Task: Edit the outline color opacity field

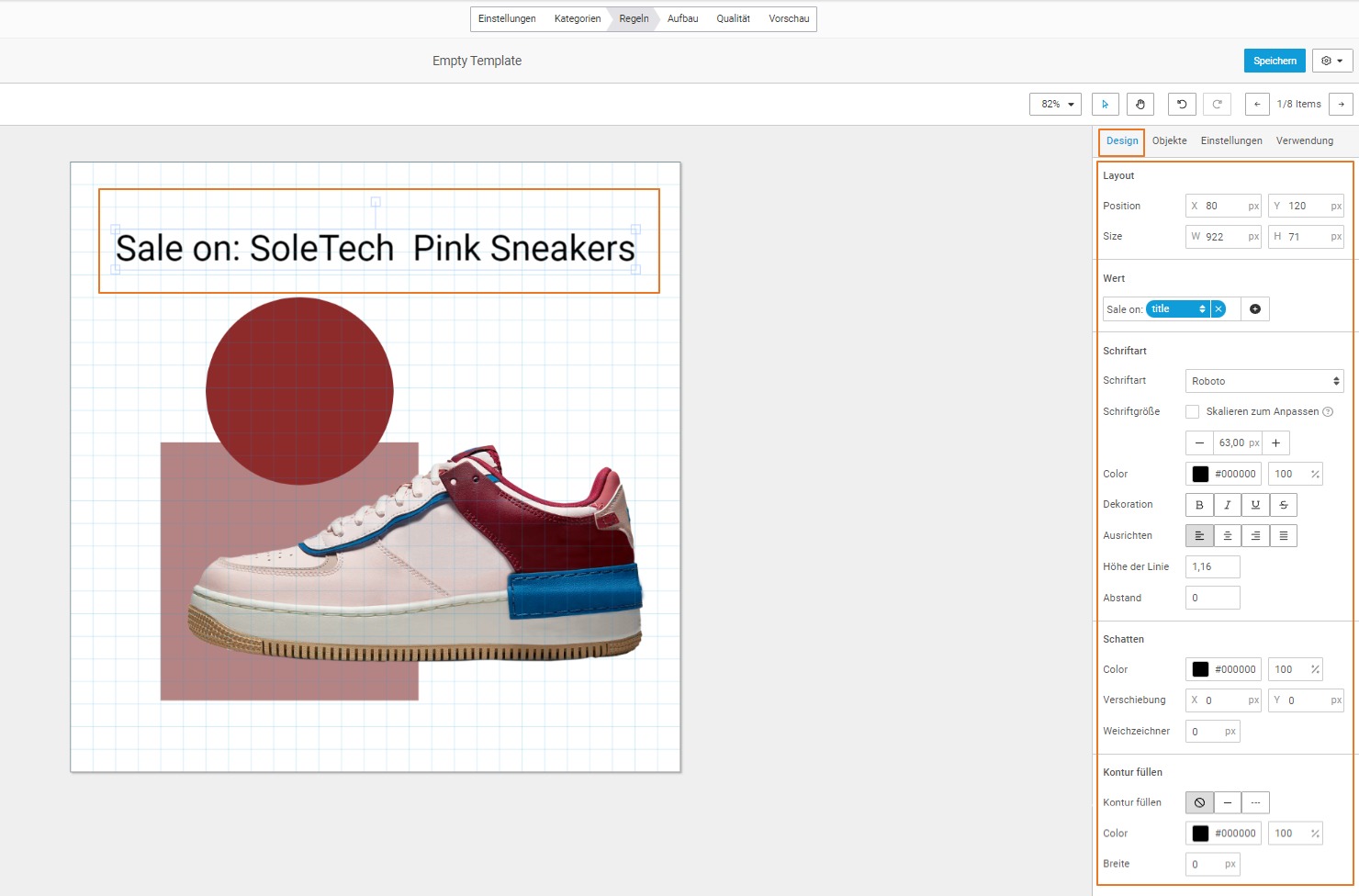Action: click(x=1296, y=834)
